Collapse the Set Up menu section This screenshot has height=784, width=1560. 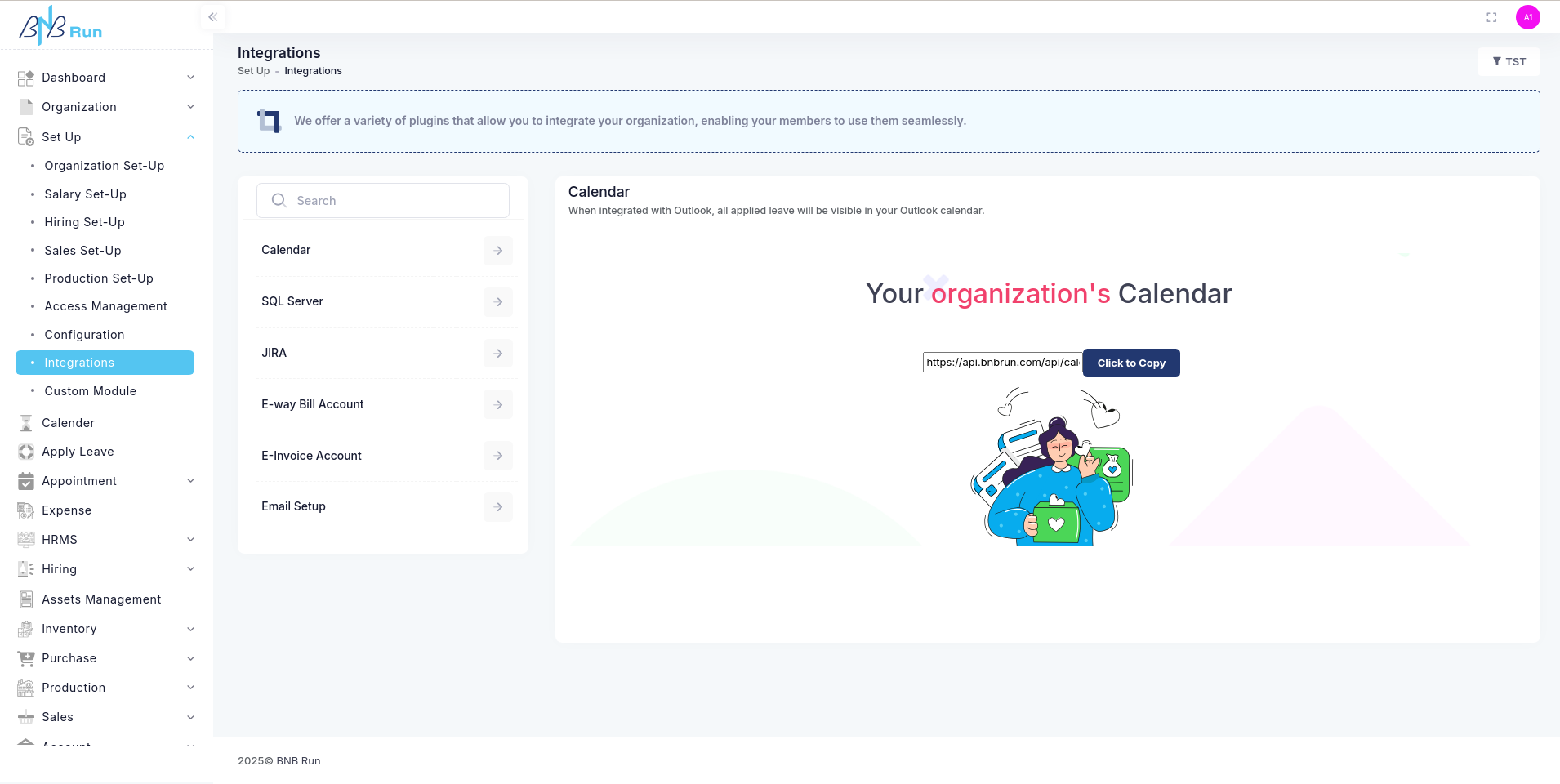[x=190, y=137]
